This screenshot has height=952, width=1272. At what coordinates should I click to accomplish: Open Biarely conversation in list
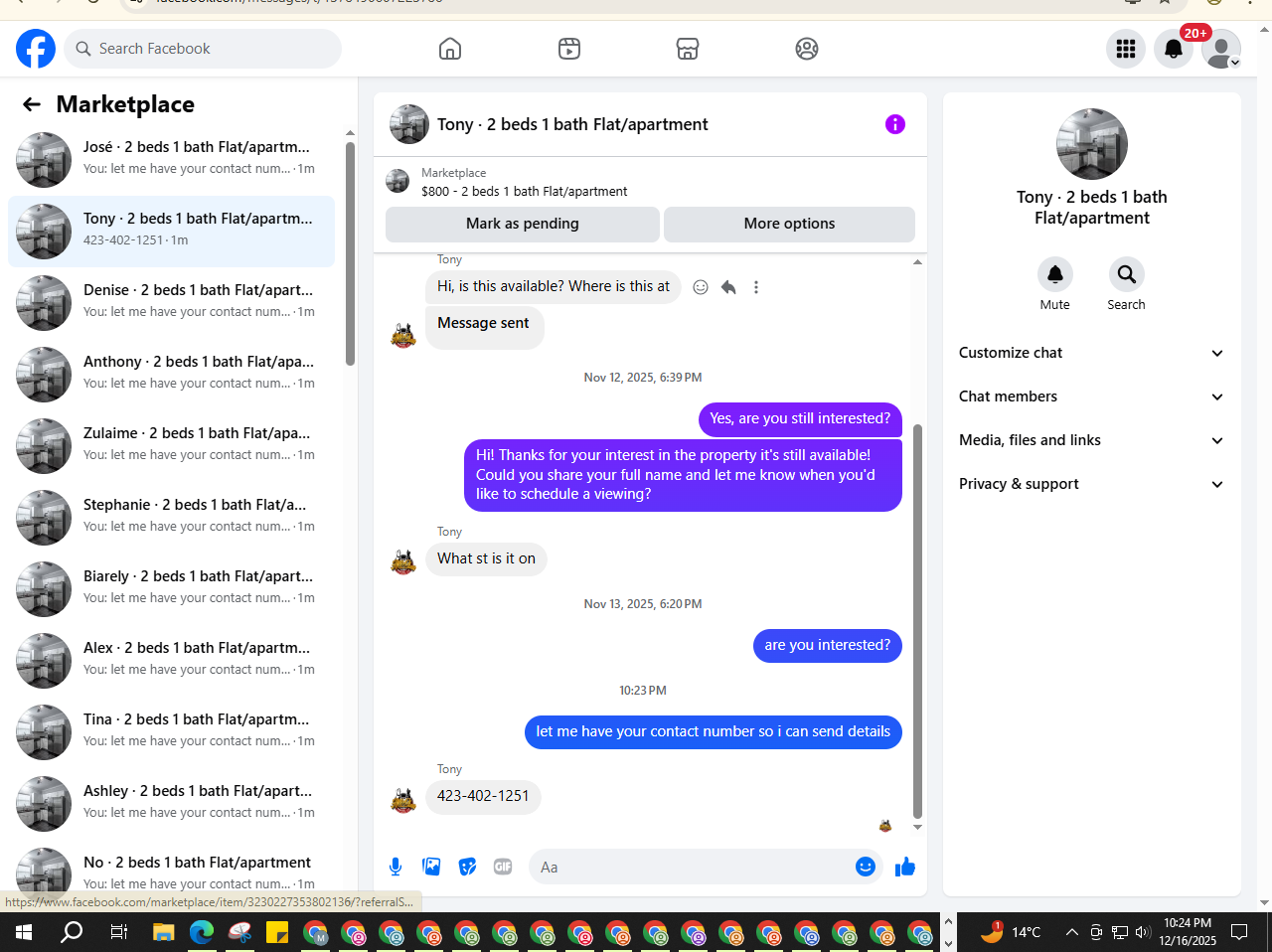point(172,589)
